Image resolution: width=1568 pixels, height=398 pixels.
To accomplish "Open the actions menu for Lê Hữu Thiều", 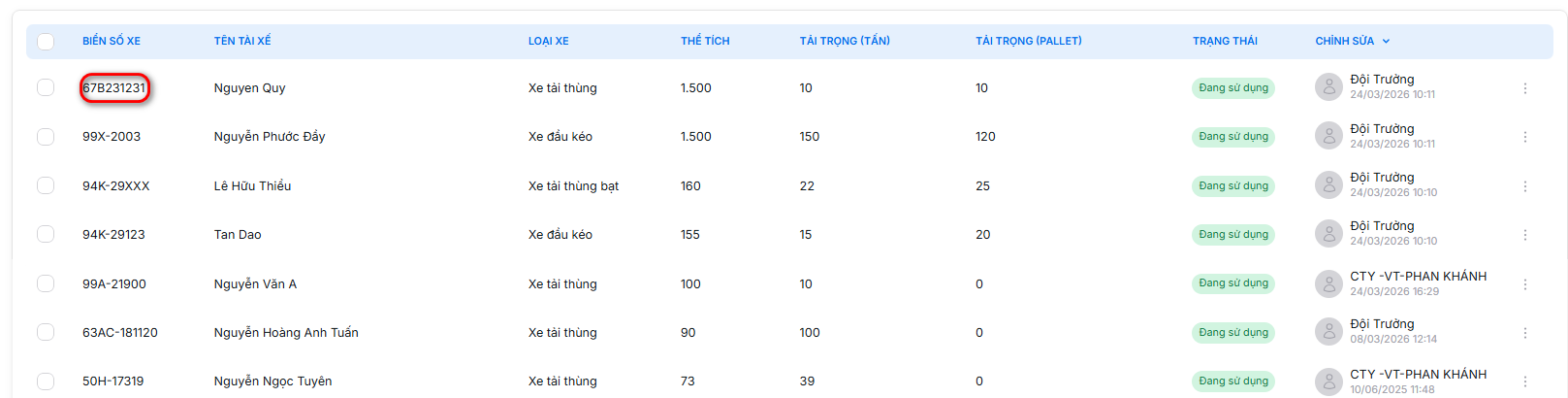I will pos(1524,186).
